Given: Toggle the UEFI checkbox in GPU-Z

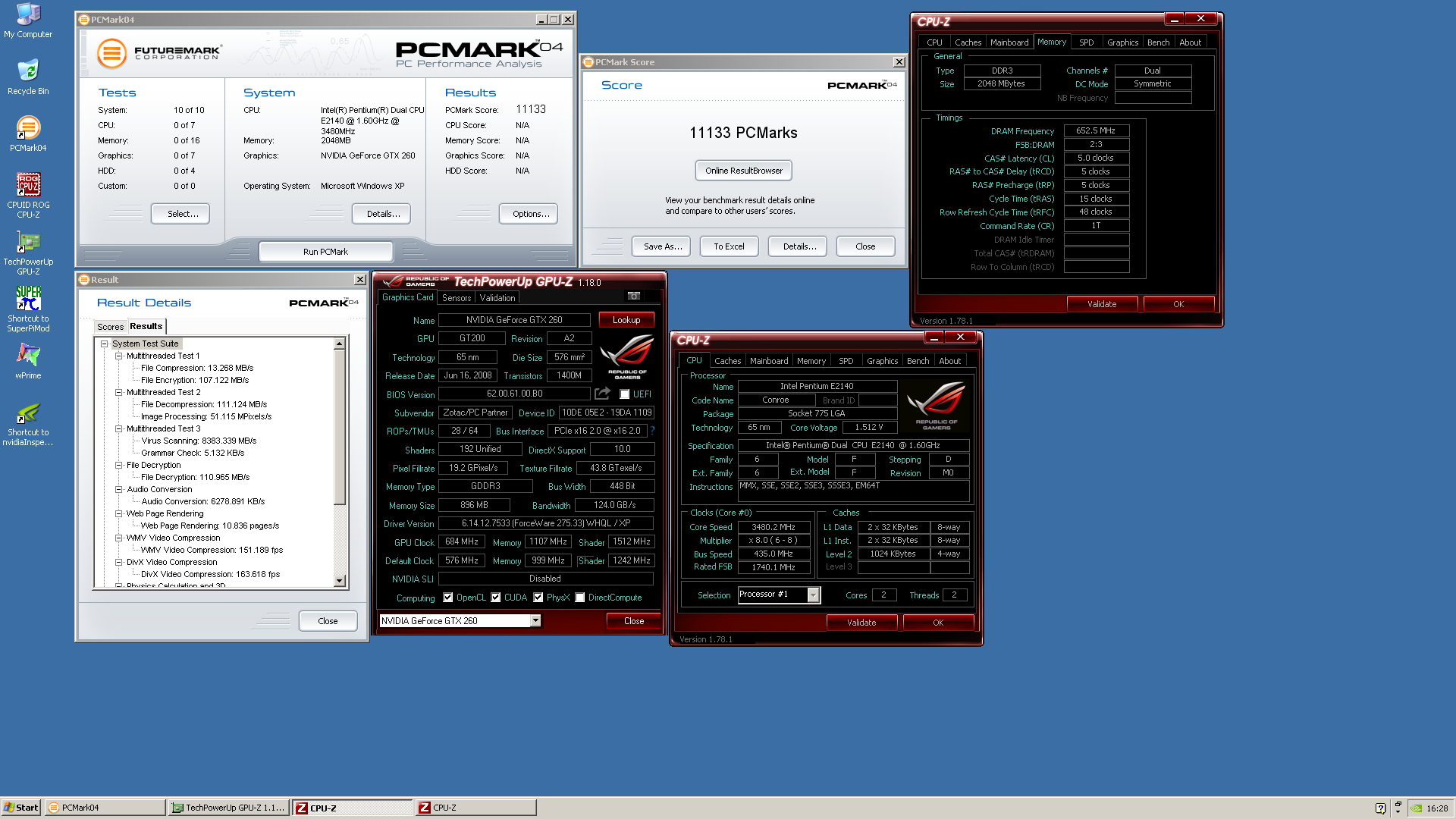Looking at the screenshot, I should coord(625,394).
